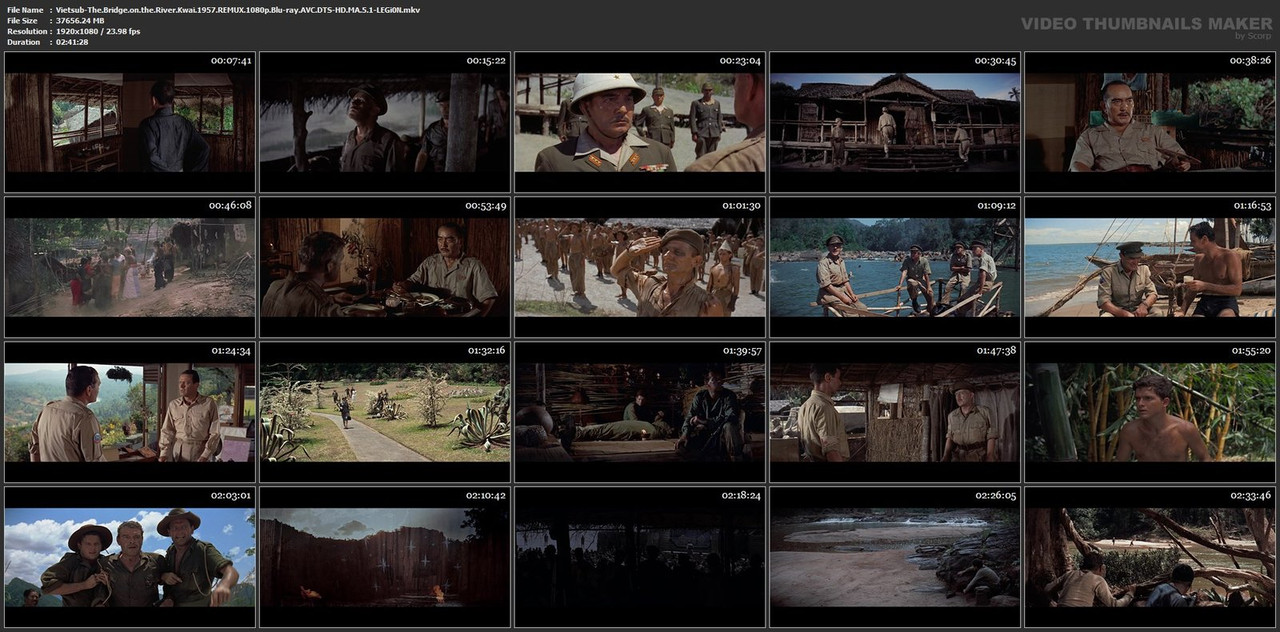The image size is (1280, 632).
Task: Select the 02:03:01 three men with hats thumbnail
Action: 130,557
